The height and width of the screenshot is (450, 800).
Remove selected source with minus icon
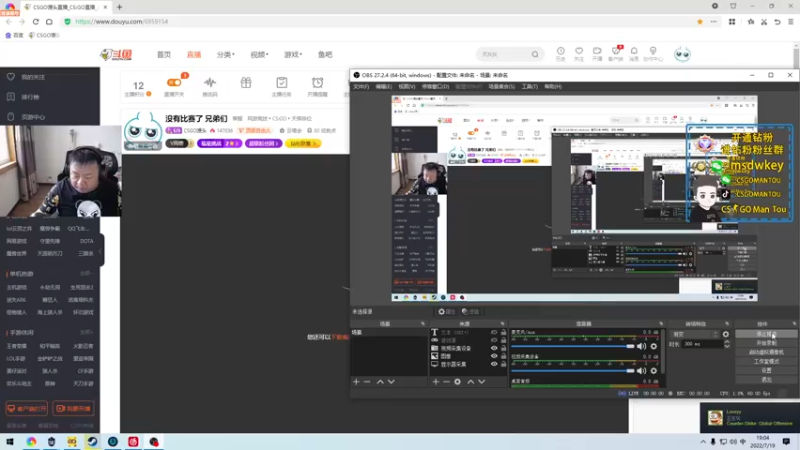(x=446, y=382)
